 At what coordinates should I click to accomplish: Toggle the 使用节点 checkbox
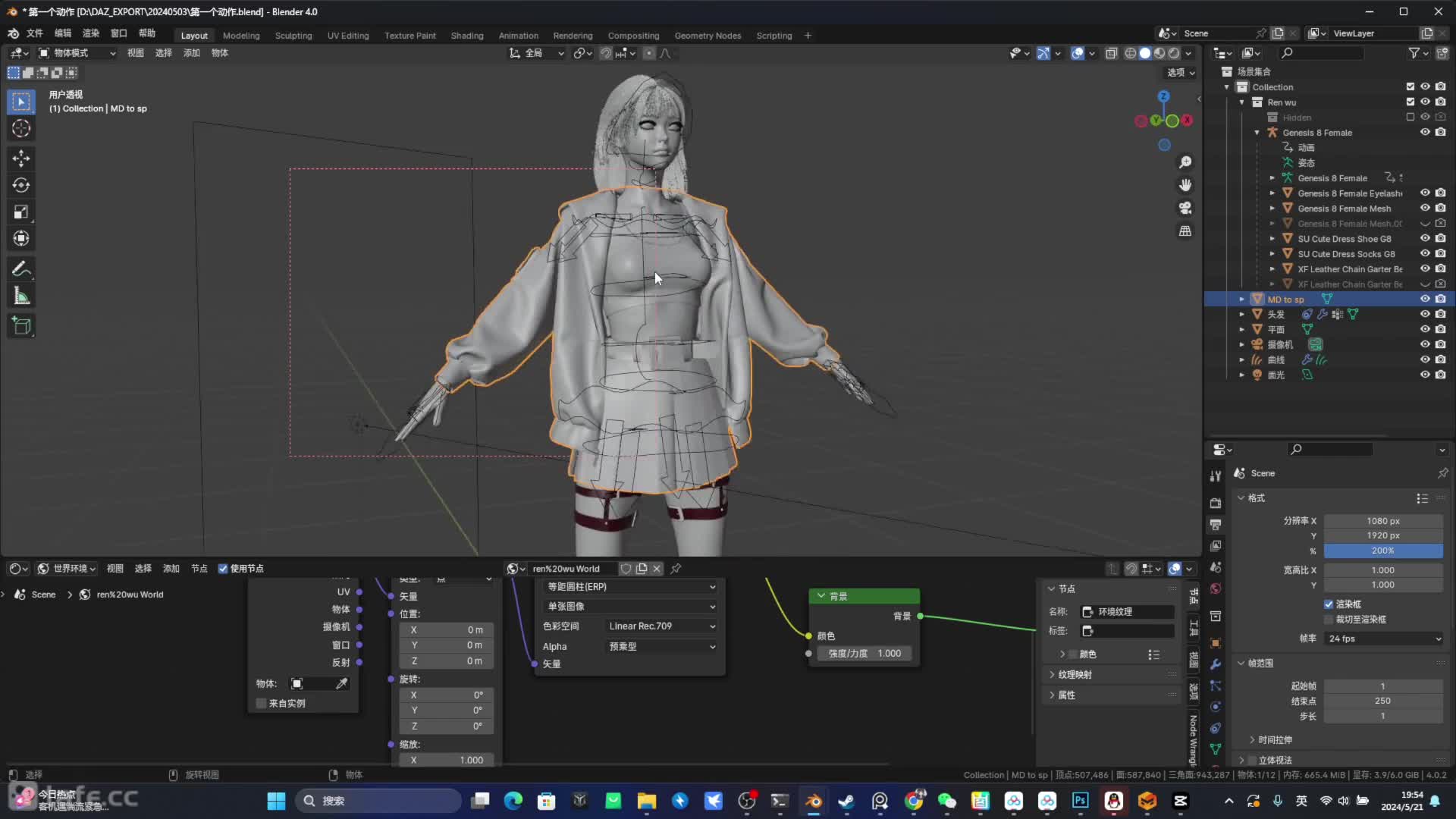[x=223, y=569]
